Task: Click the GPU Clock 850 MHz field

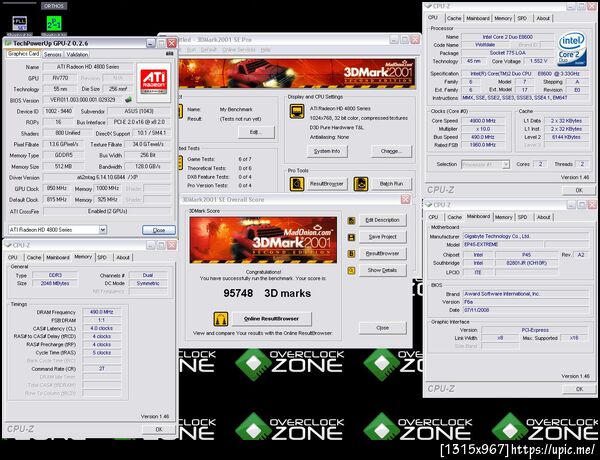Action: point(56,188)
